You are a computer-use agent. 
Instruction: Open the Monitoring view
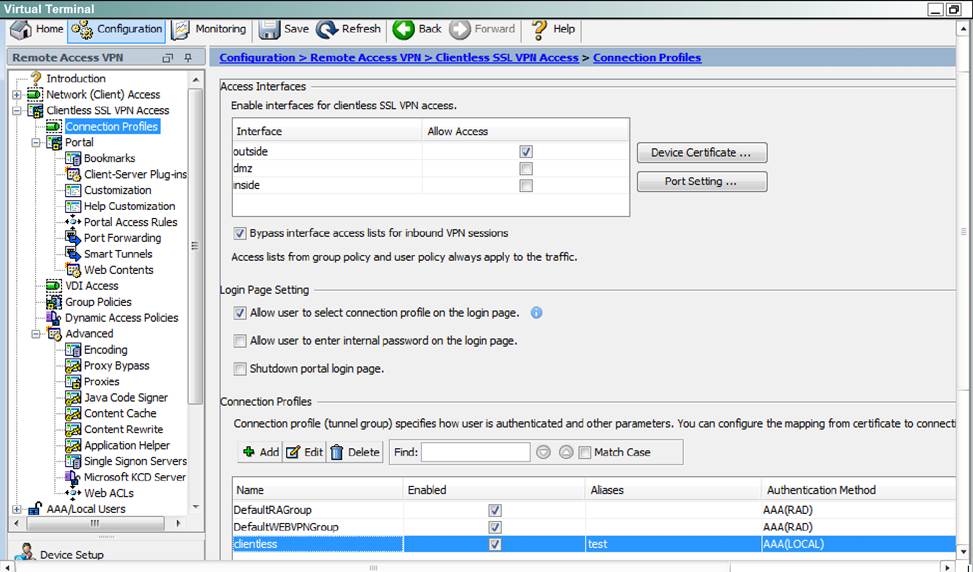coord(209,29)
